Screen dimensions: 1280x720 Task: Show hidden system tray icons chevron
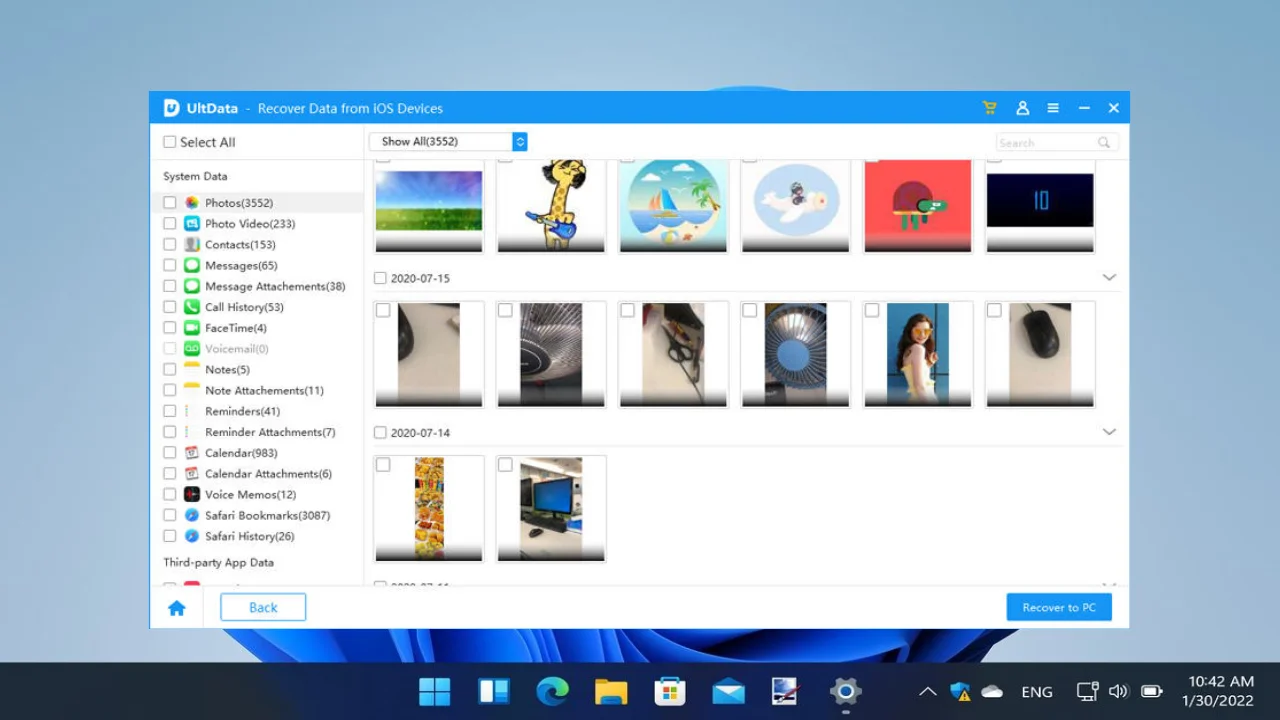click(x=927, y=691)
